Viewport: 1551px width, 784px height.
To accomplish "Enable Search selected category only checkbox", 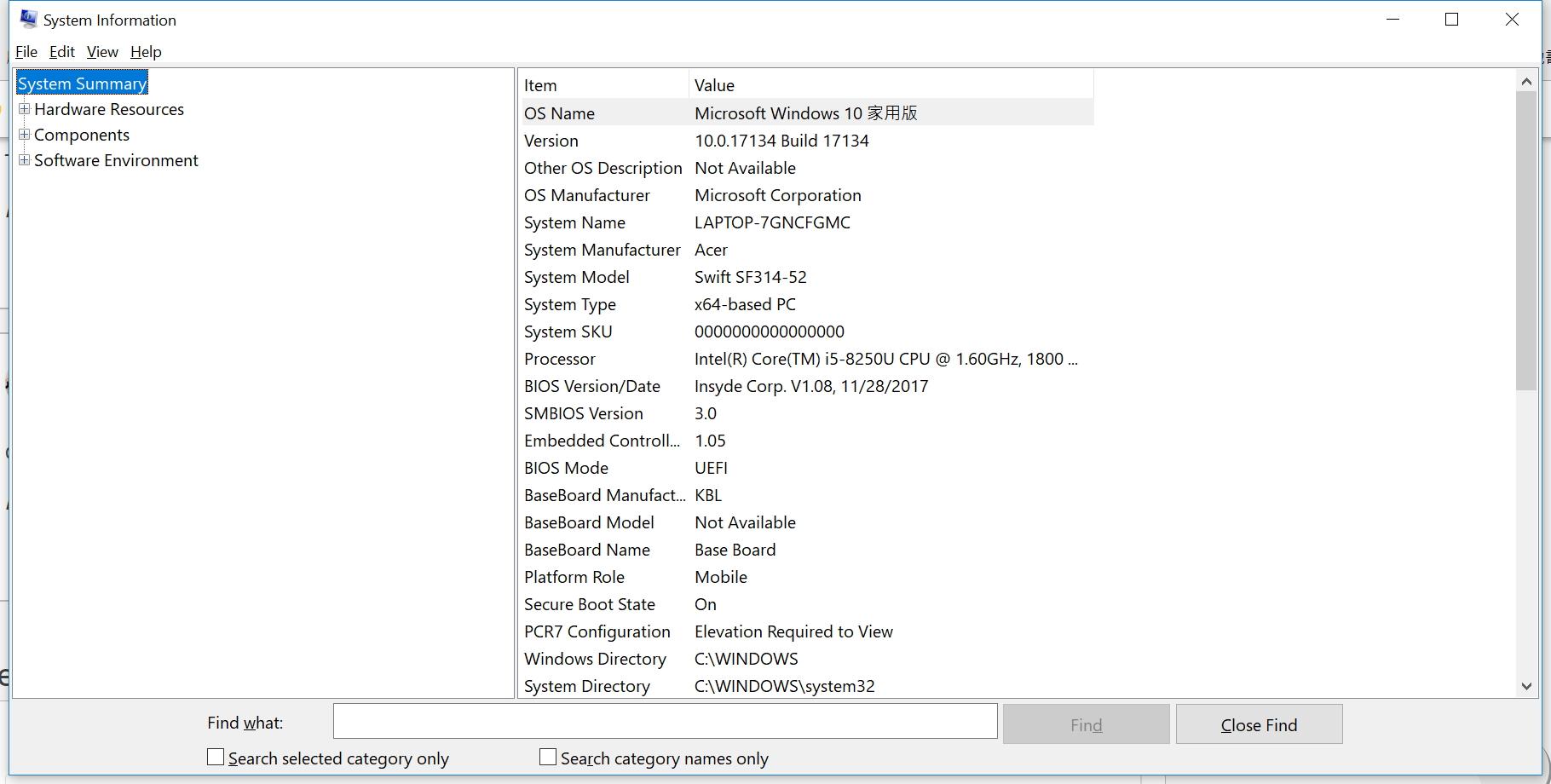I will click(x=216, y=758).
